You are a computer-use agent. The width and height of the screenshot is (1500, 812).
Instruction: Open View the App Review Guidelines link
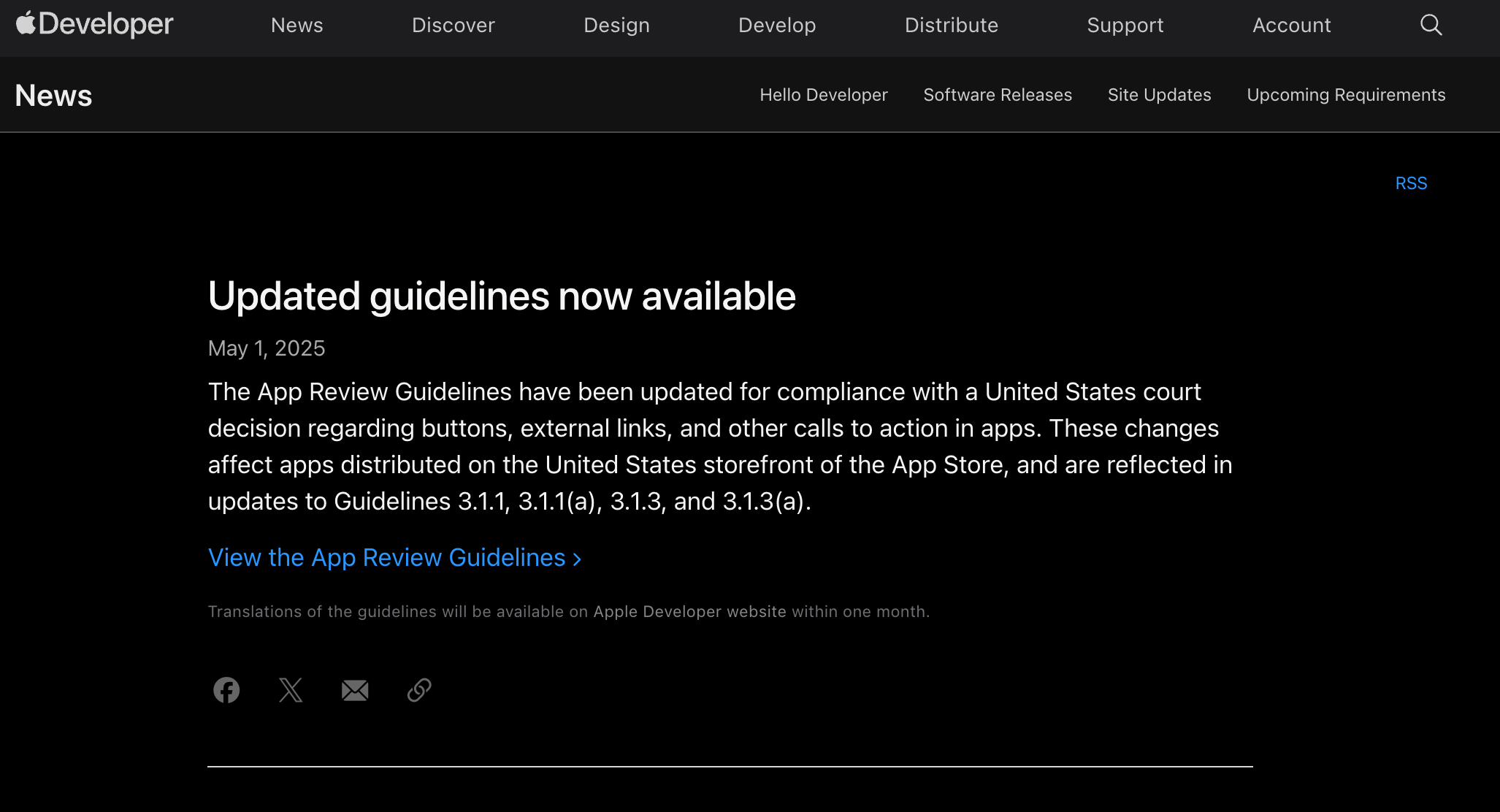point(394,558)
